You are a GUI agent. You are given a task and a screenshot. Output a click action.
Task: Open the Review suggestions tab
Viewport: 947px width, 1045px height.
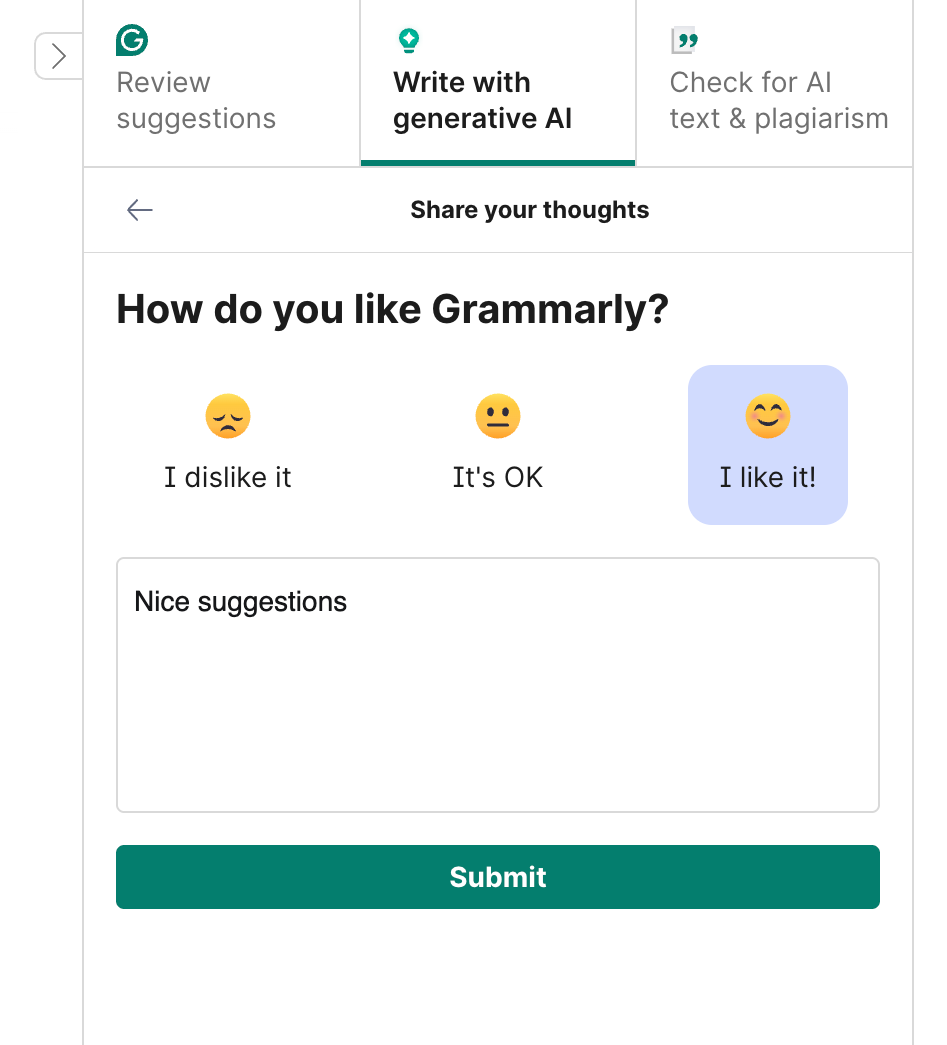pyautogui.click(x=196, y=83)
